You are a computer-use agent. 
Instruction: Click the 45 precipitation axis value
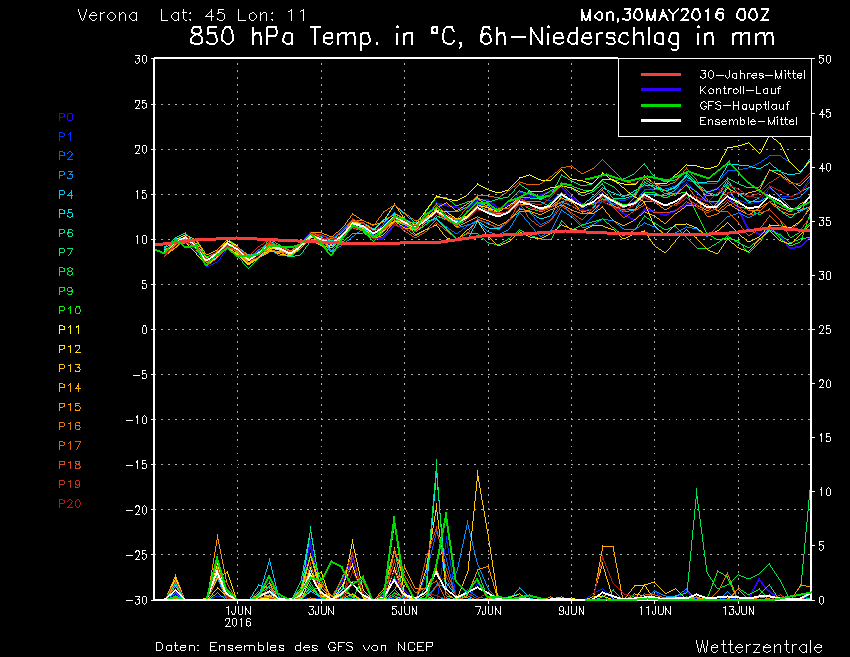click(x=825, y=114)
